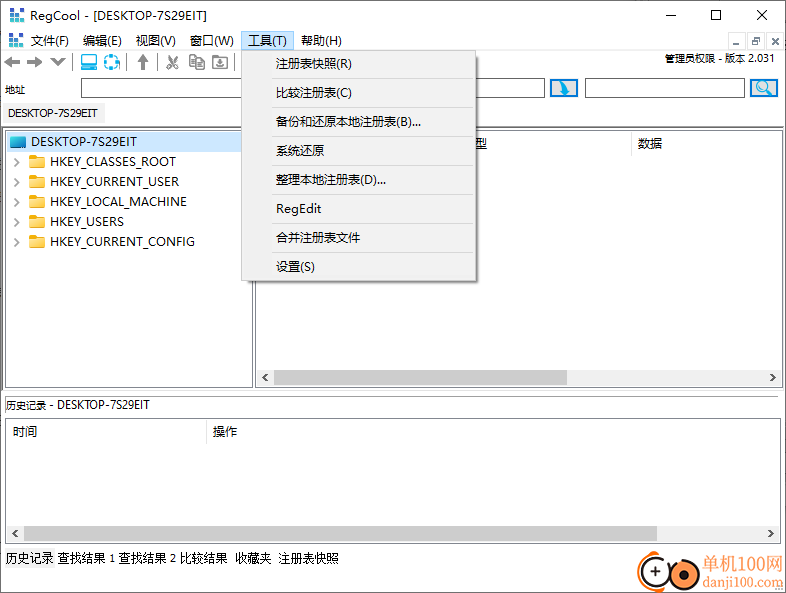Click the computer icon beside DESKTOP-7S29EIT in the tree
Viewport: 786px width, 593px height.
pos(18,142)
